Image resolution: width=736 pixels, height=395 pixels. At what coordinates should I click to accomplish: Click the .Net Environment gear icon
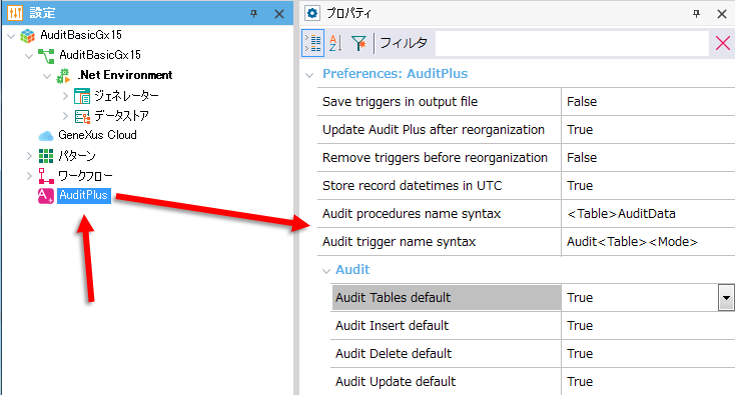click(63, 76)
